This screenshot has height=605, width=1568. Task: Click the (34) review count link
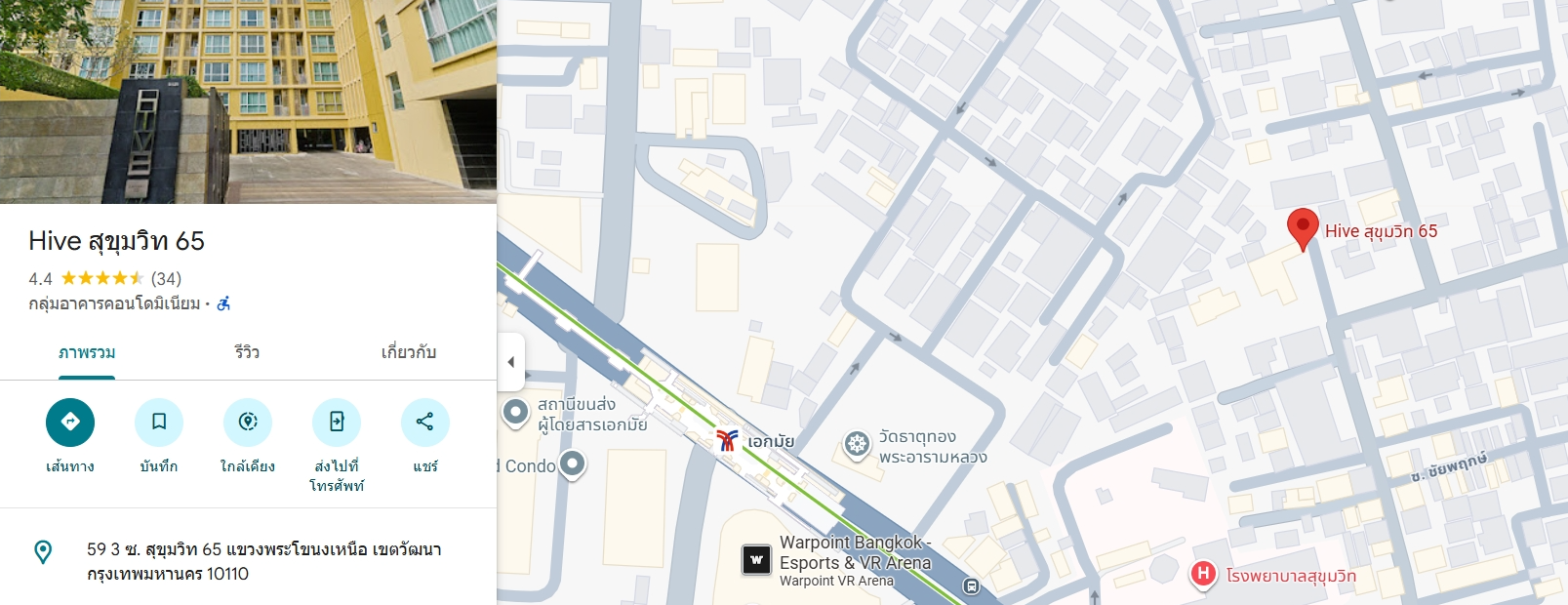click(166, 279)
